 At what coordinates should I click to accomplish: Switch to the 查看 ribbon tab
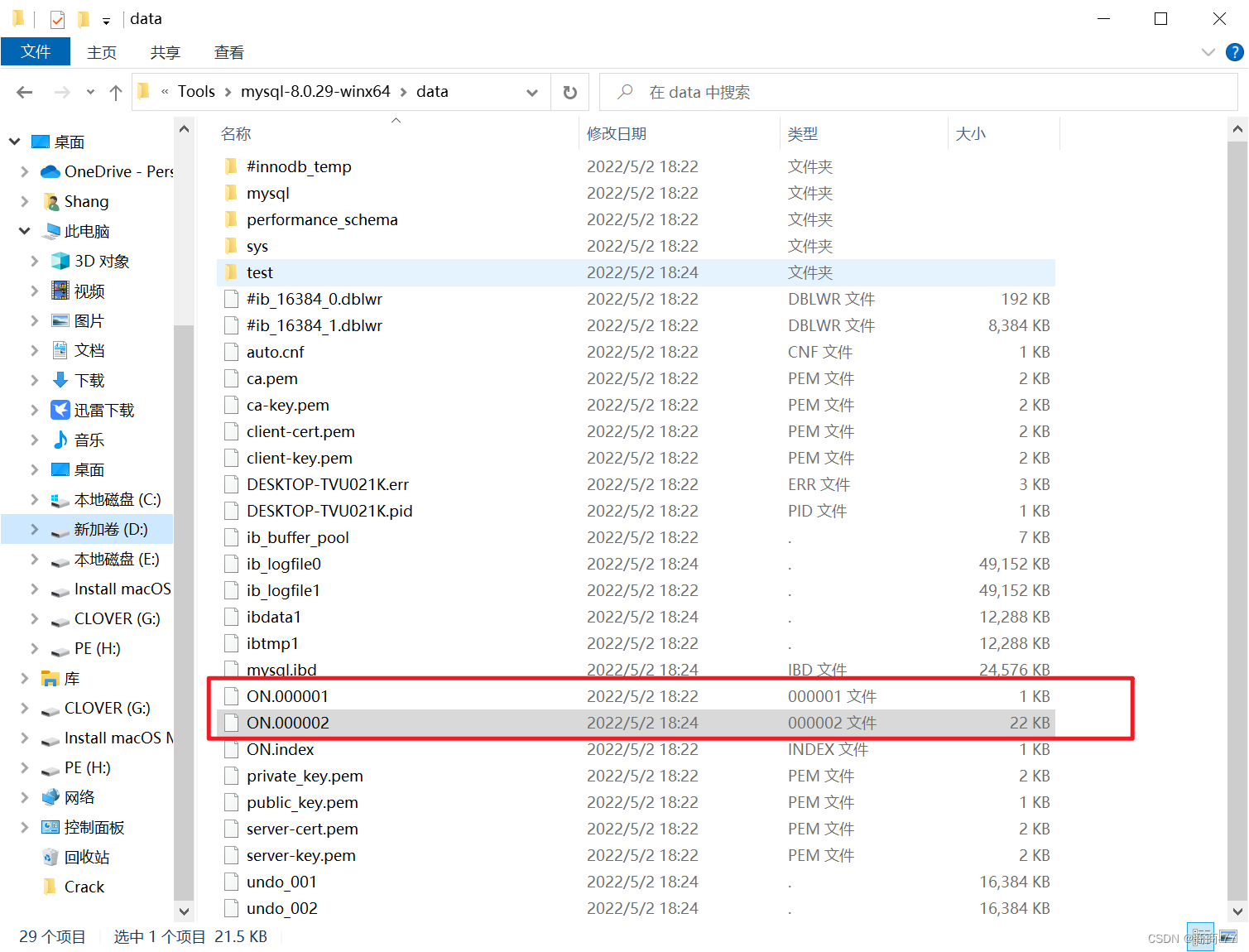(228, 51)
